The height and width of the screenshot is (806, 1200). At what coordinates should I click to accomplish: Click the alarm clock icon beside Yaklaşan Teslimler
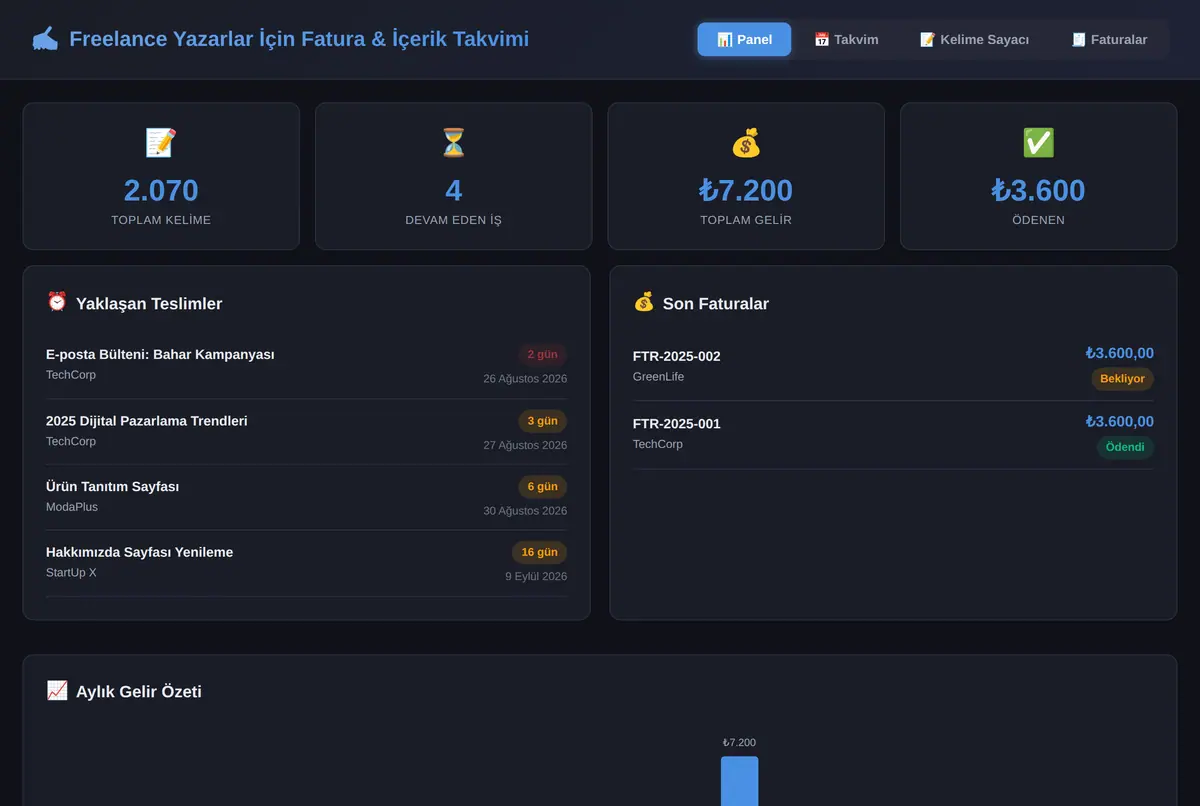57,302
